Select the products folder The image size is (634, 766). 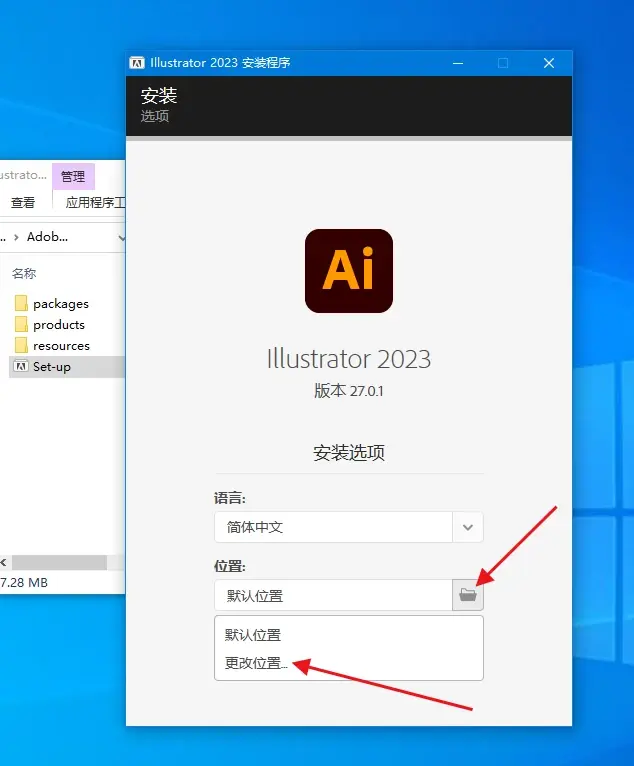[59, 325]
